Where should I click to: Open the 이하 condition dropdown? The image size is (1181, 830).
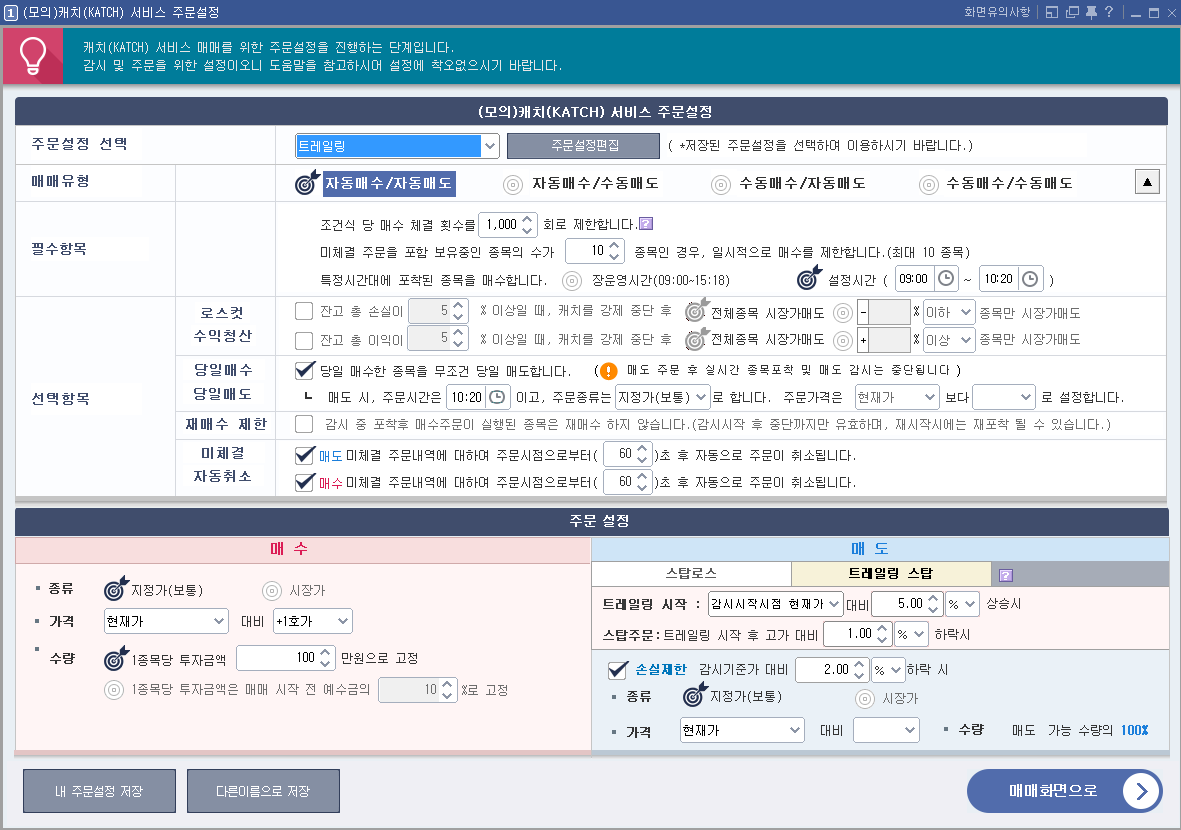tap(949, 312)
